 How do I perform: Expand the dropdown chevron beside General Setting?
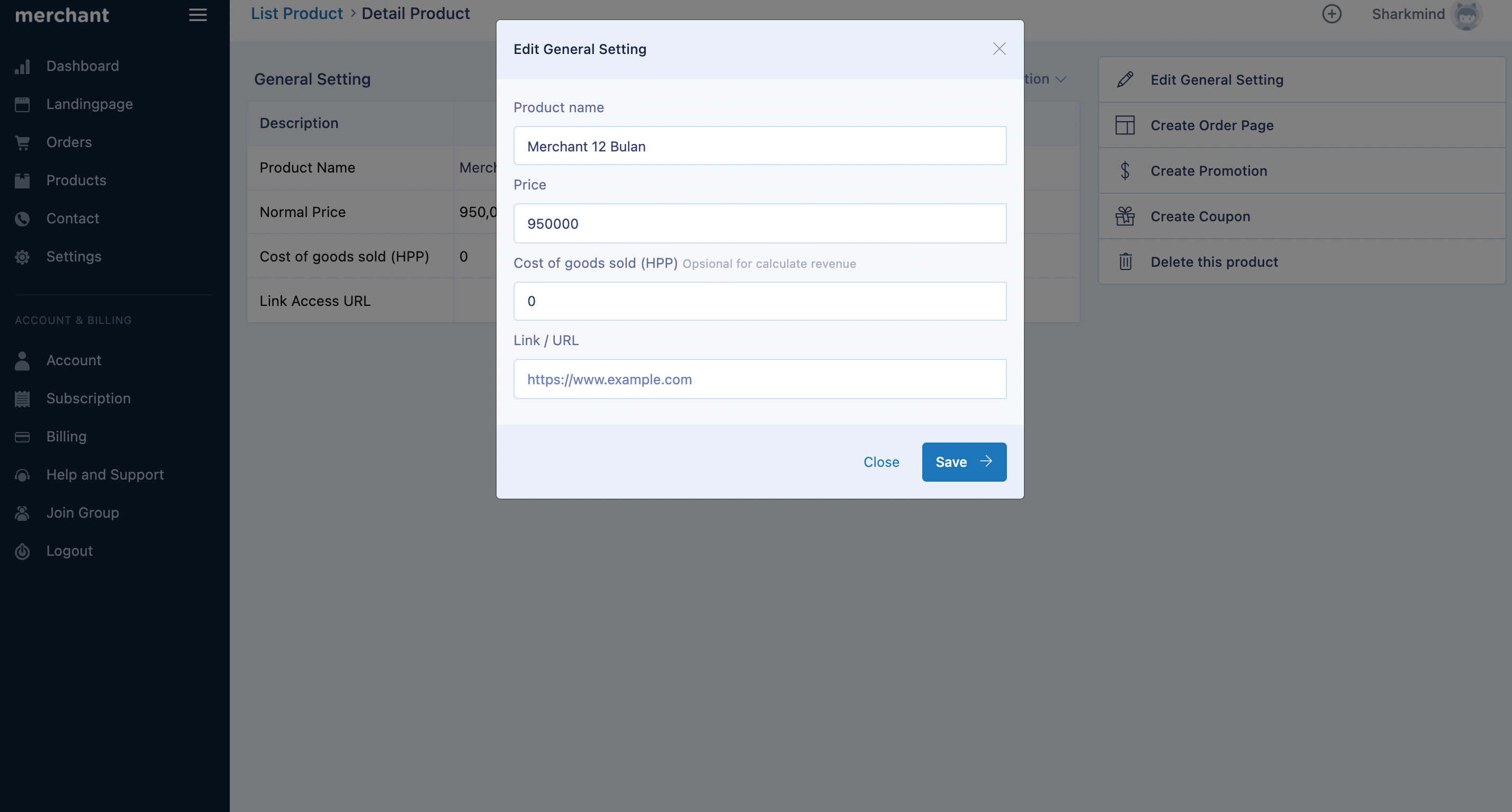[x=1060, y=79]
